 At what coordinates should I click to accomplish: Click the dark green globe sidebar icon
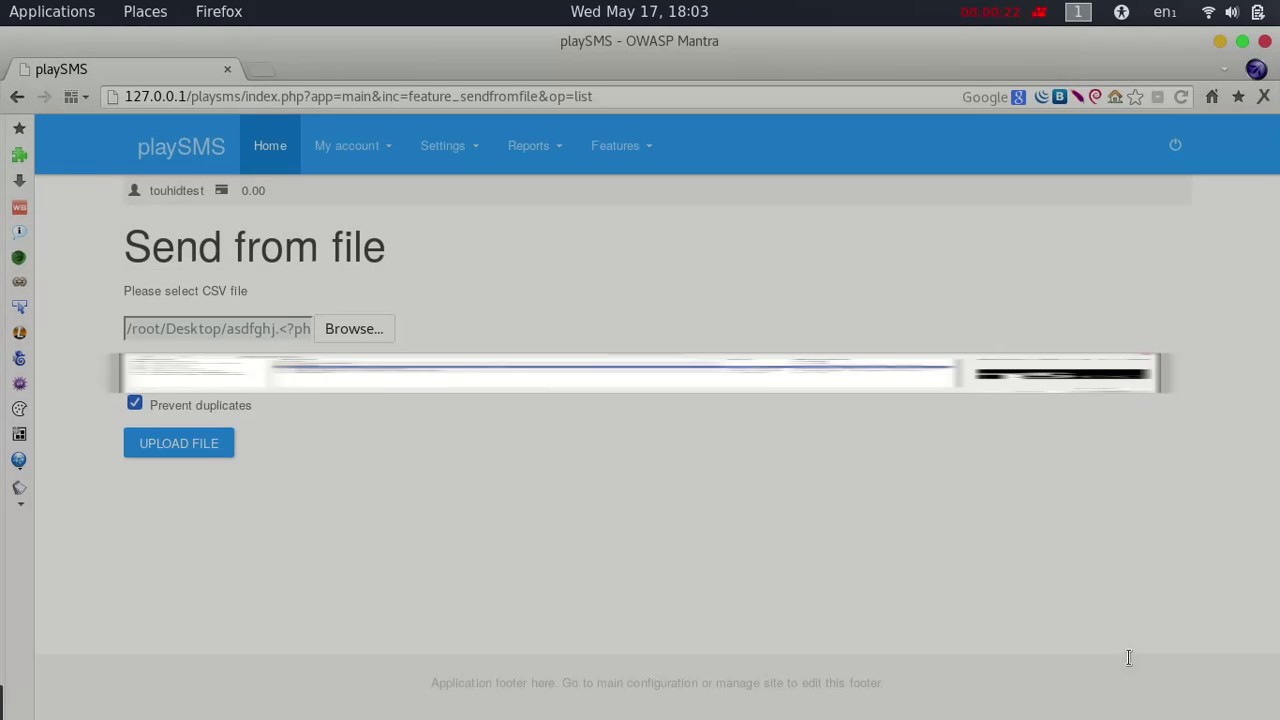pos(19,257)
